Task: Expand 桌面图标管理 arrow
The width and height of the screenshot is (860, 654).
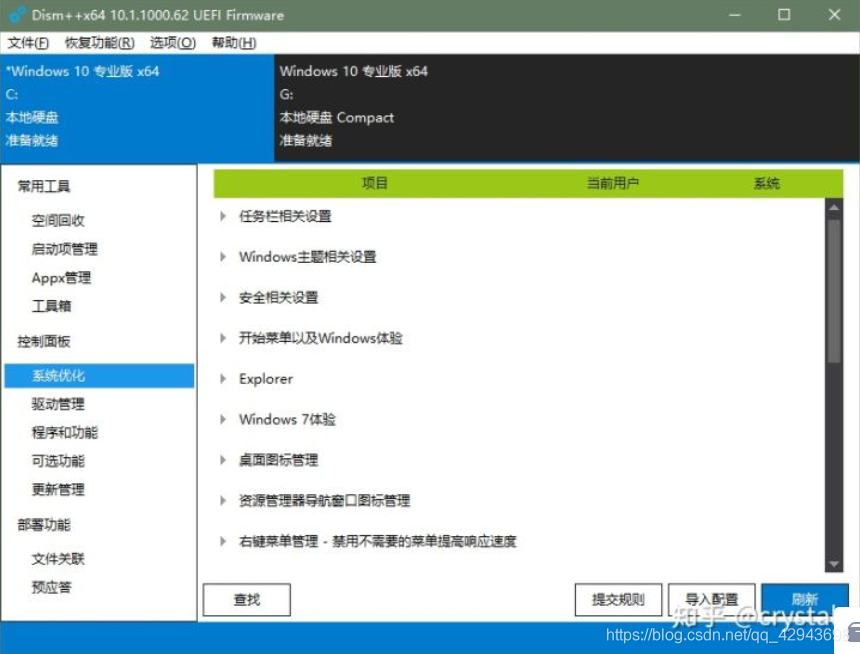Action: pos(223,460)
